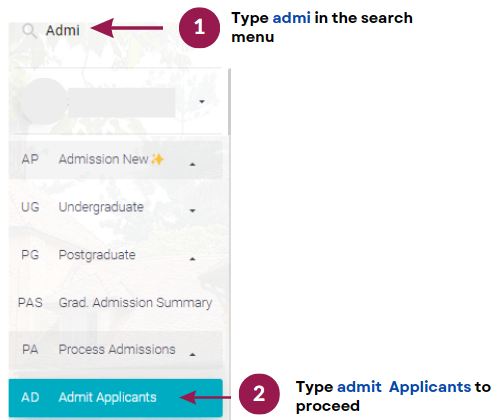Select the Admission New menu item

[116, 160]
